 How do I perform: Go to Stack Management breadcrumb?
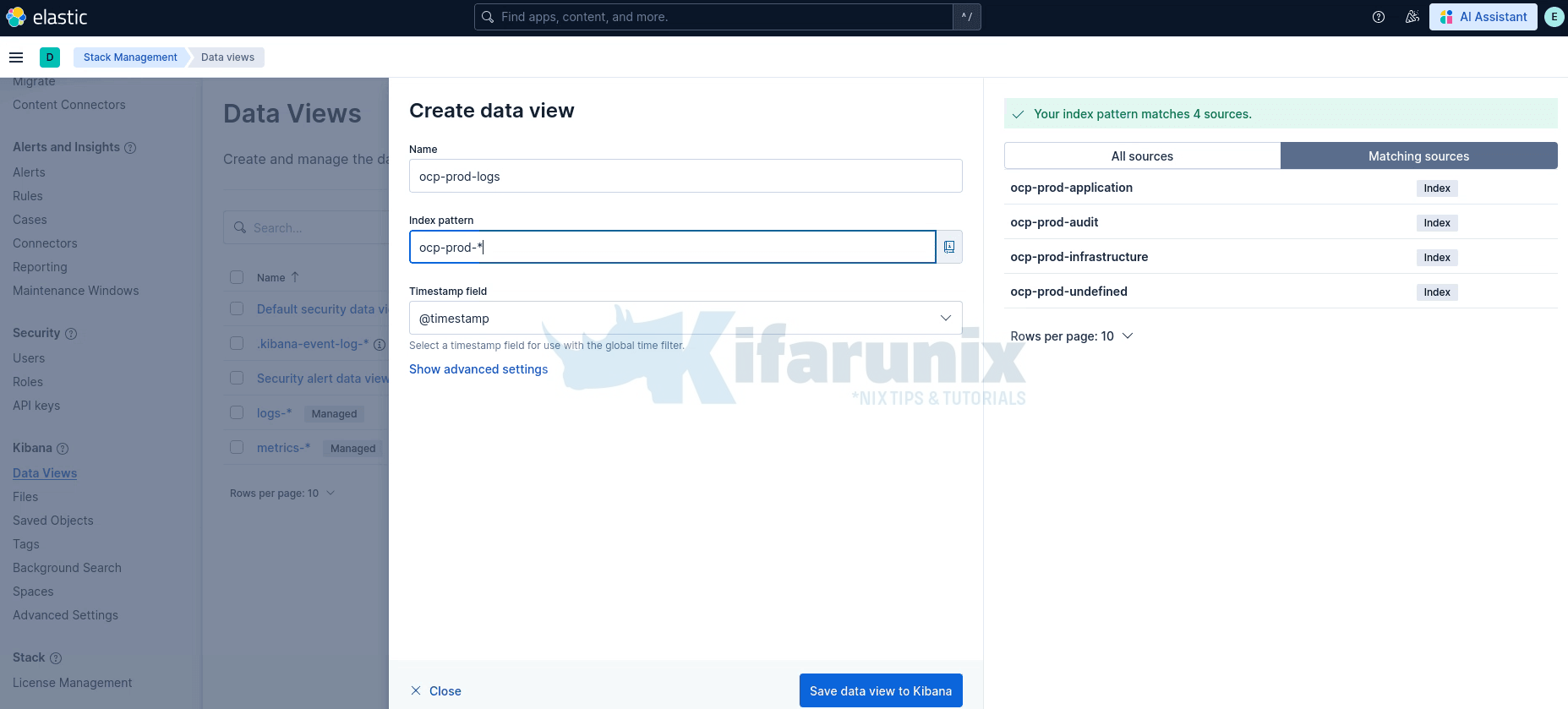(130, 57)
